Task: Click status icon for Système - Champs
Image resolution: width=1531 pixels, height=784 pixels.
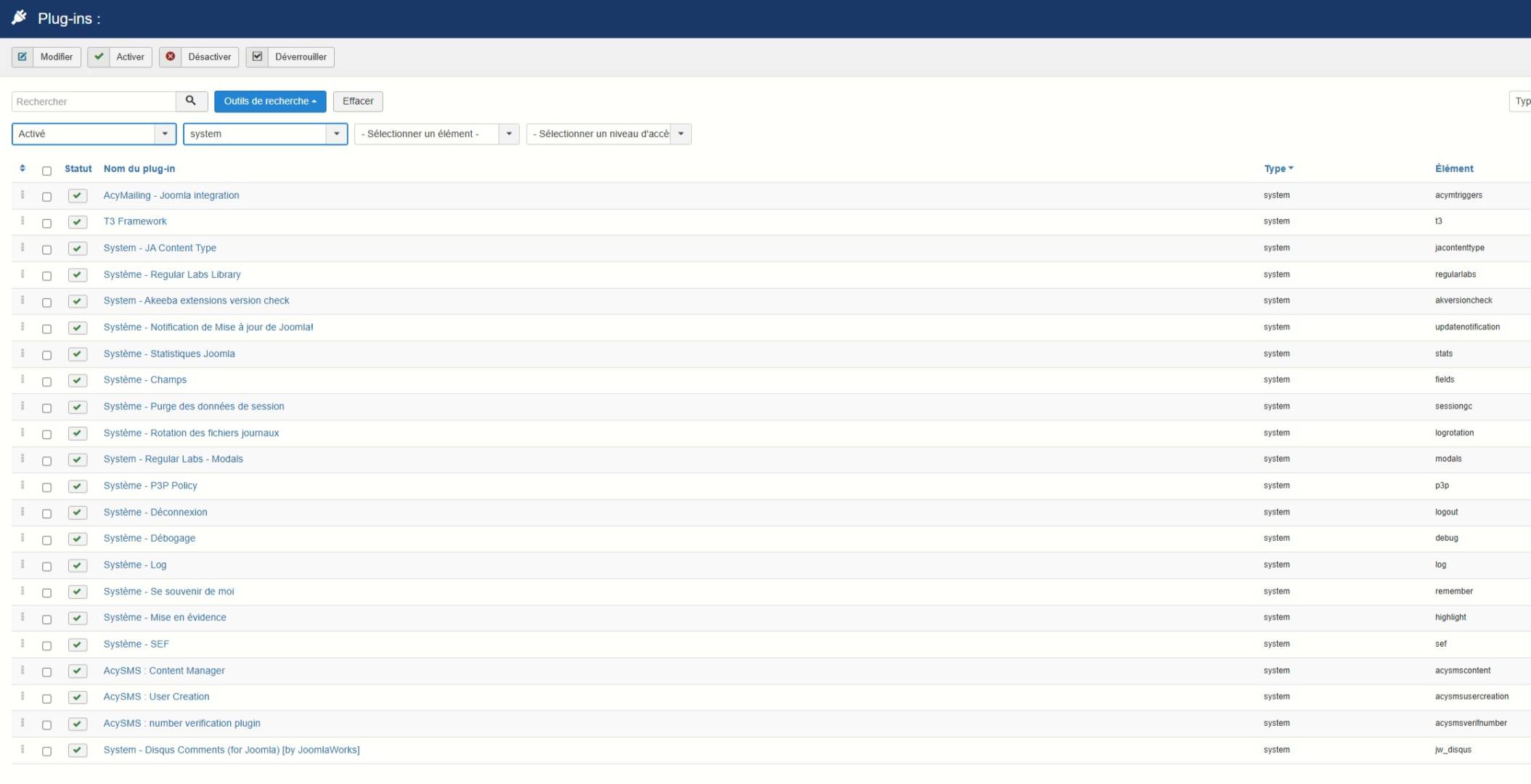Action: click(x=78, y=380)
